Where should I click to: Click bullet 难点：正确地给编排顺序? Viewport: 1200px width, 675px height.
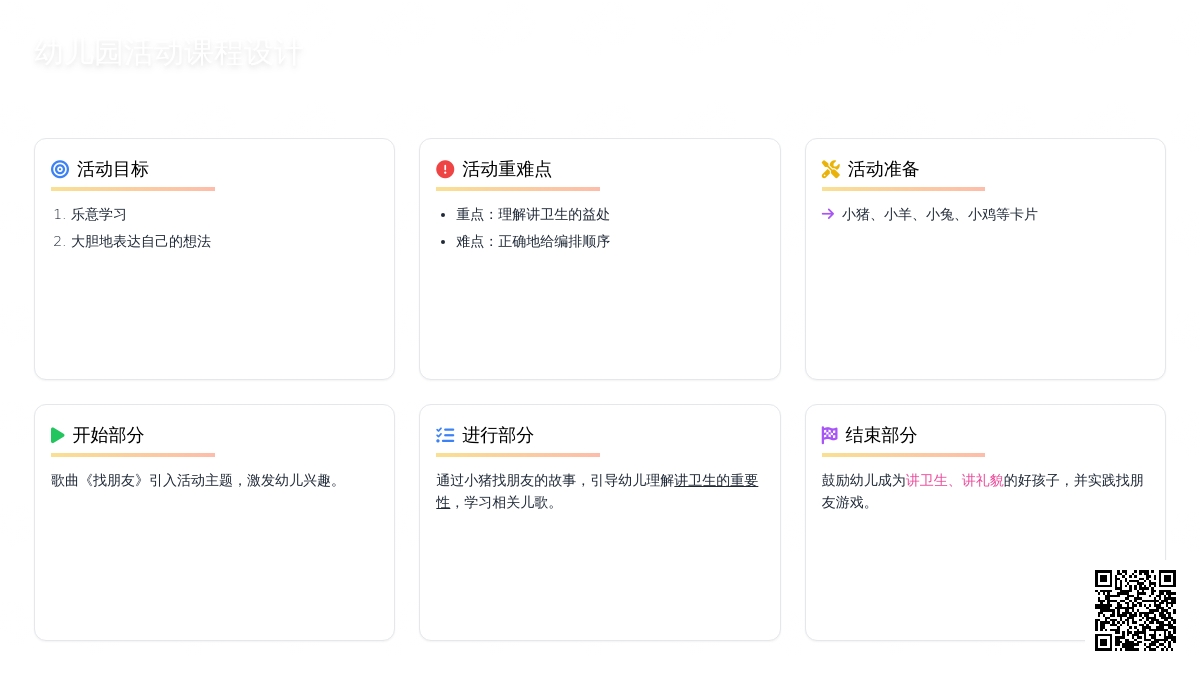point(533,241)
